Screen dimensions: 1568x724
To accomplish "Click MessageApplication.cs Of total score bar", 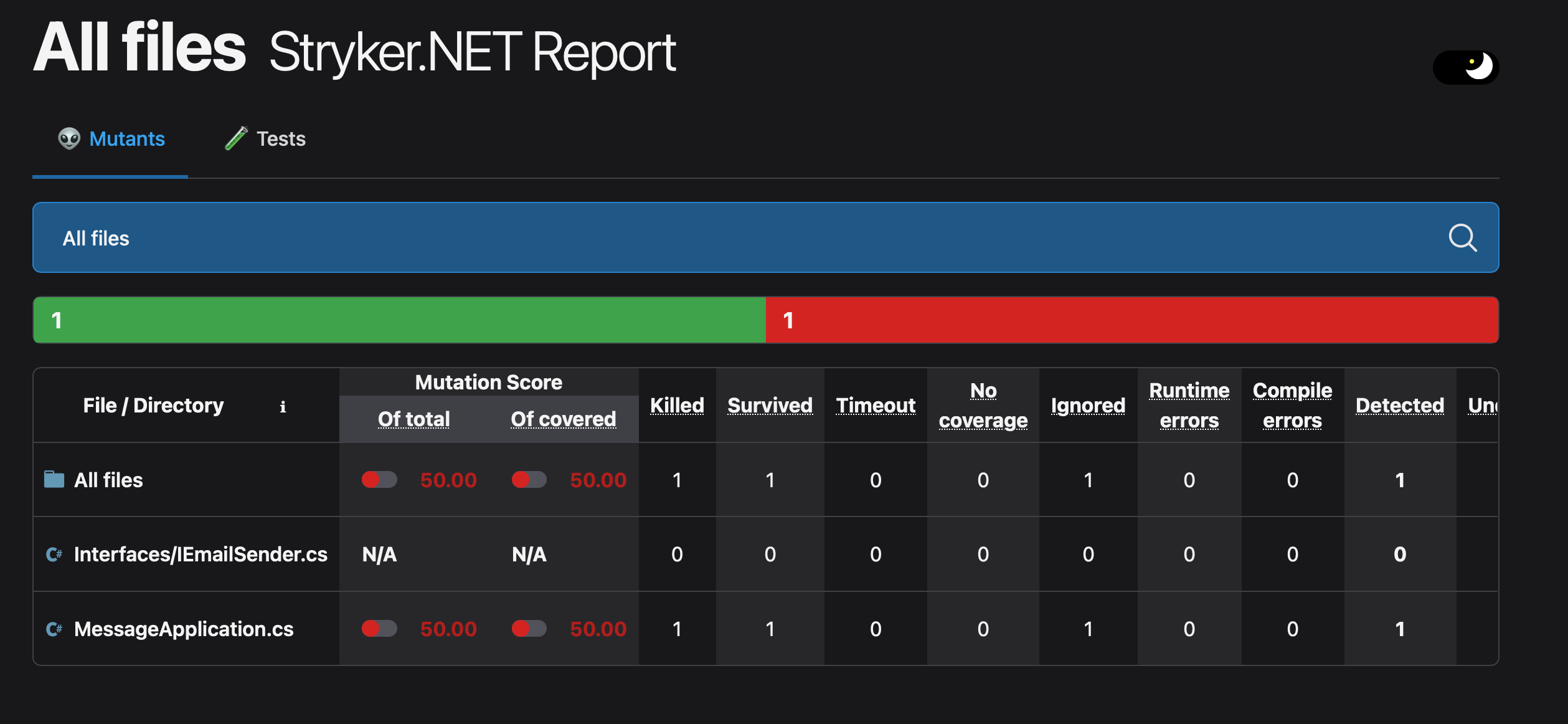I will [379, 628].
